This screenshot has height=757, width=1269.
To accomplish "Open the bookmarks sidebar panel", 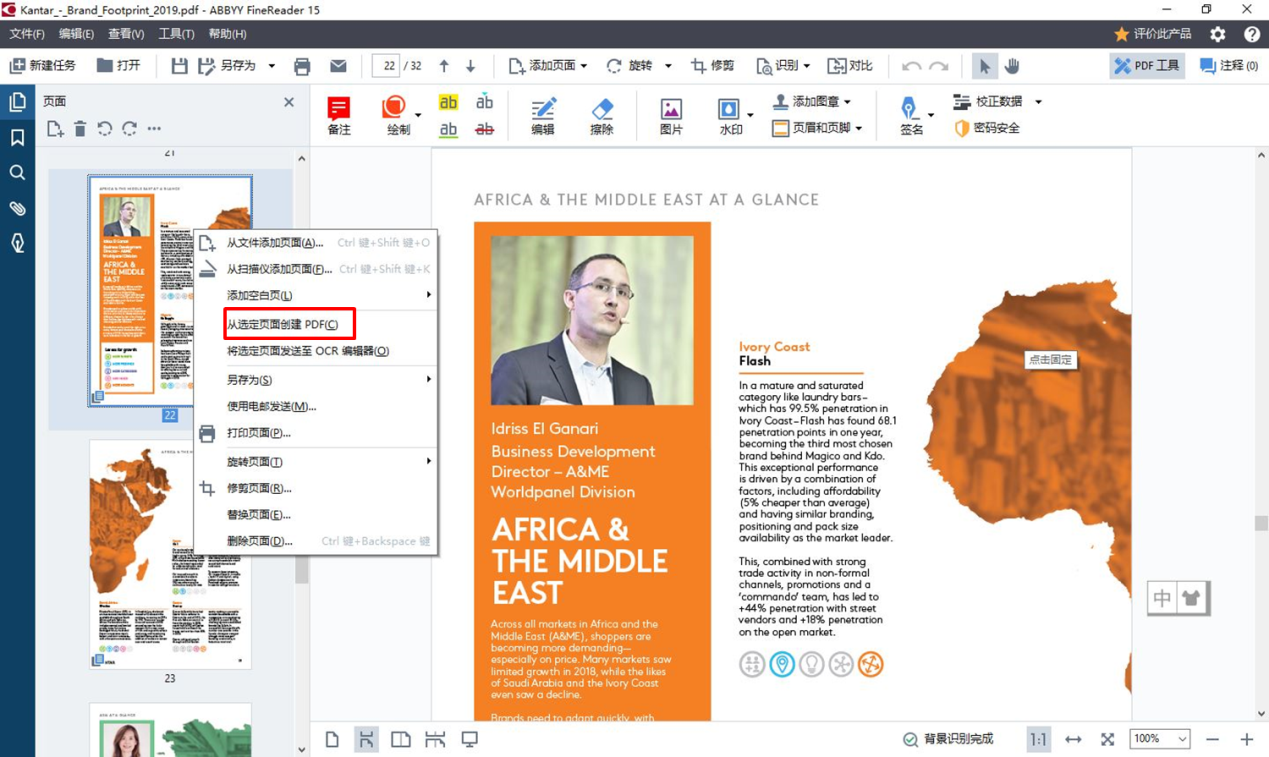I will click(18, 137).
